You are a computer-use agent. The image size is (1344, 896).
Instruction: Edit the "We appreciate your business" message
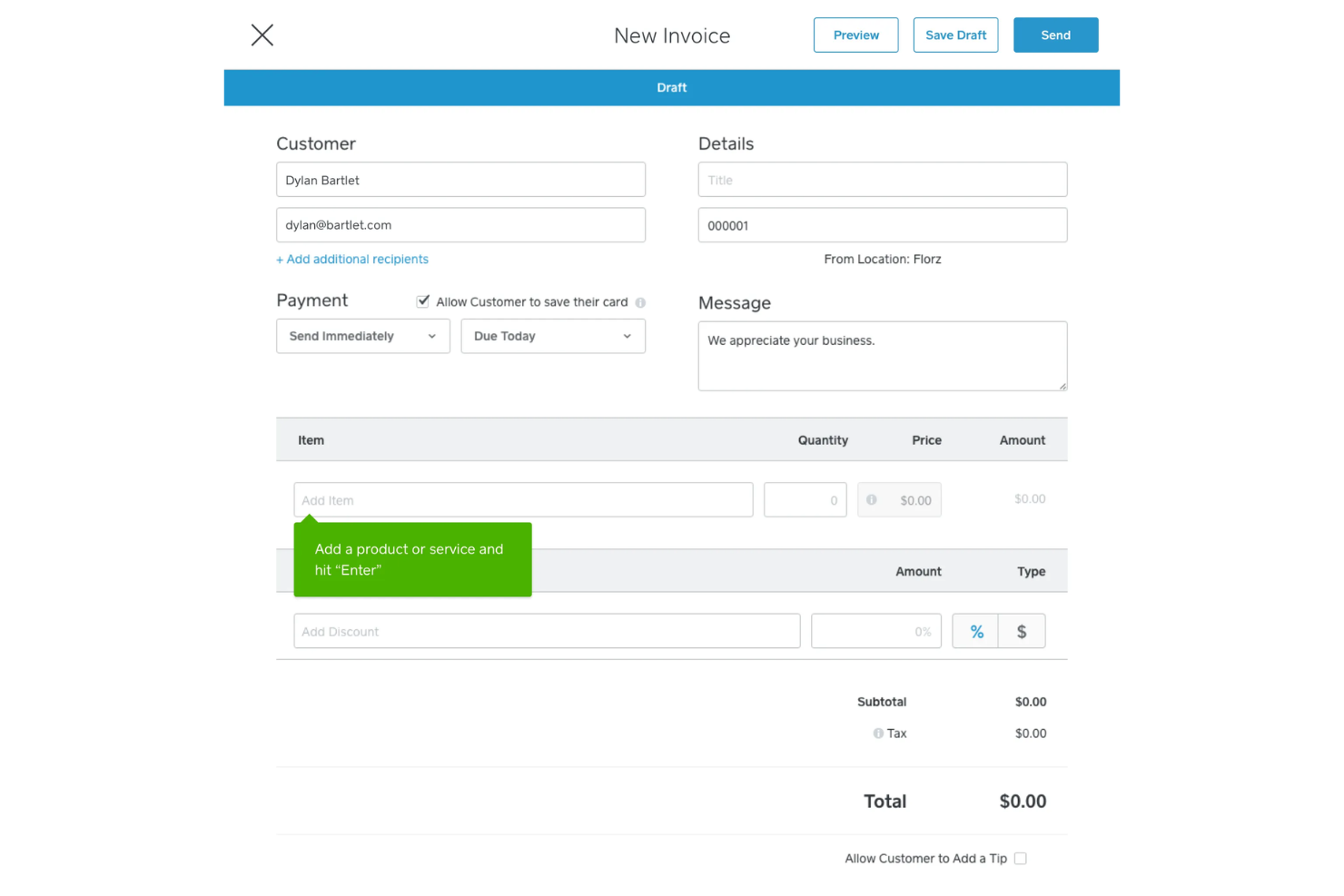point(882,356)
